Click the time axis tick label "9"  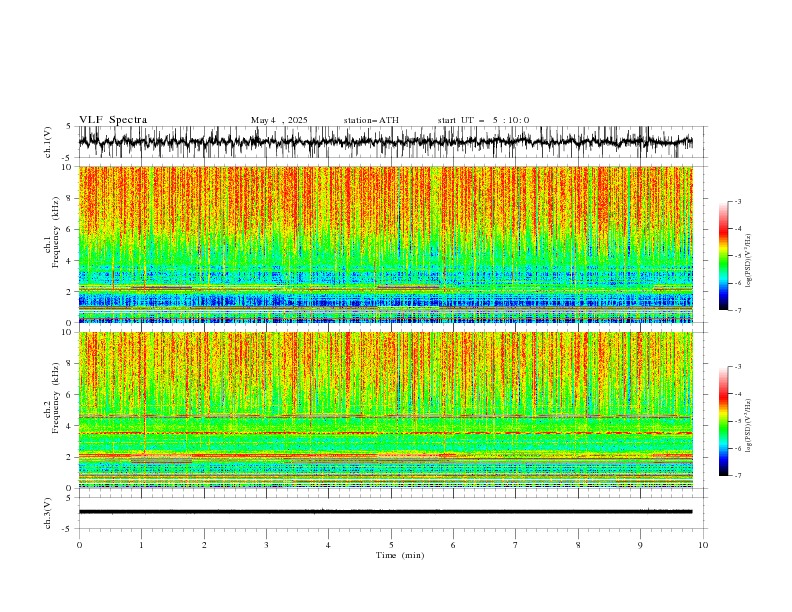(640, 545)
